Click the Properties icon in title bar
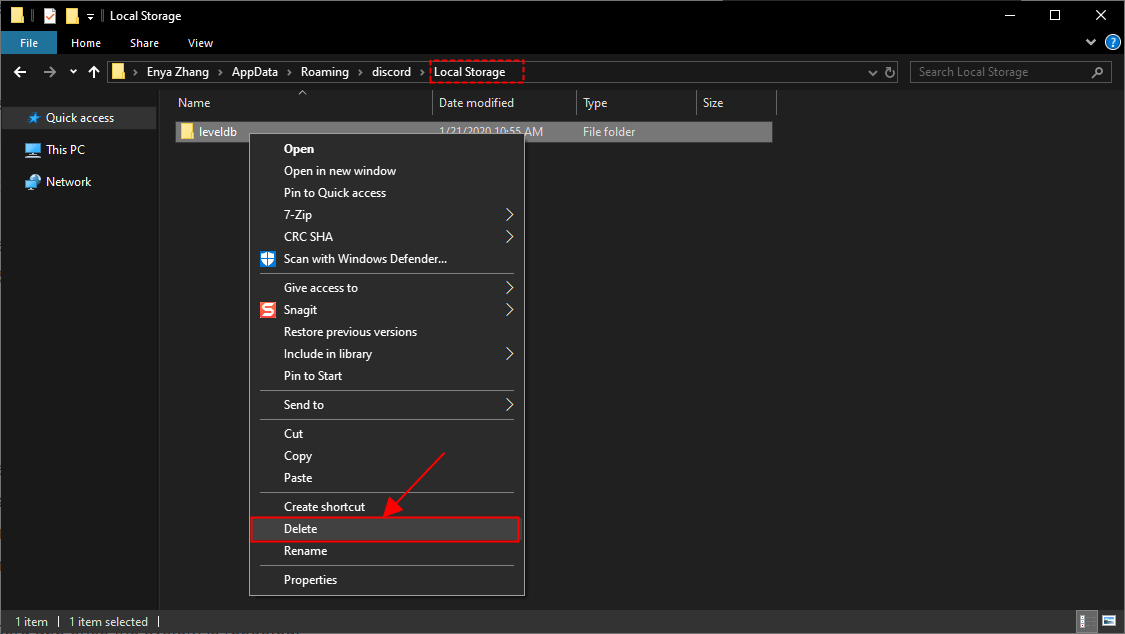Screen dimensions: 1125x634 [49, 16]
